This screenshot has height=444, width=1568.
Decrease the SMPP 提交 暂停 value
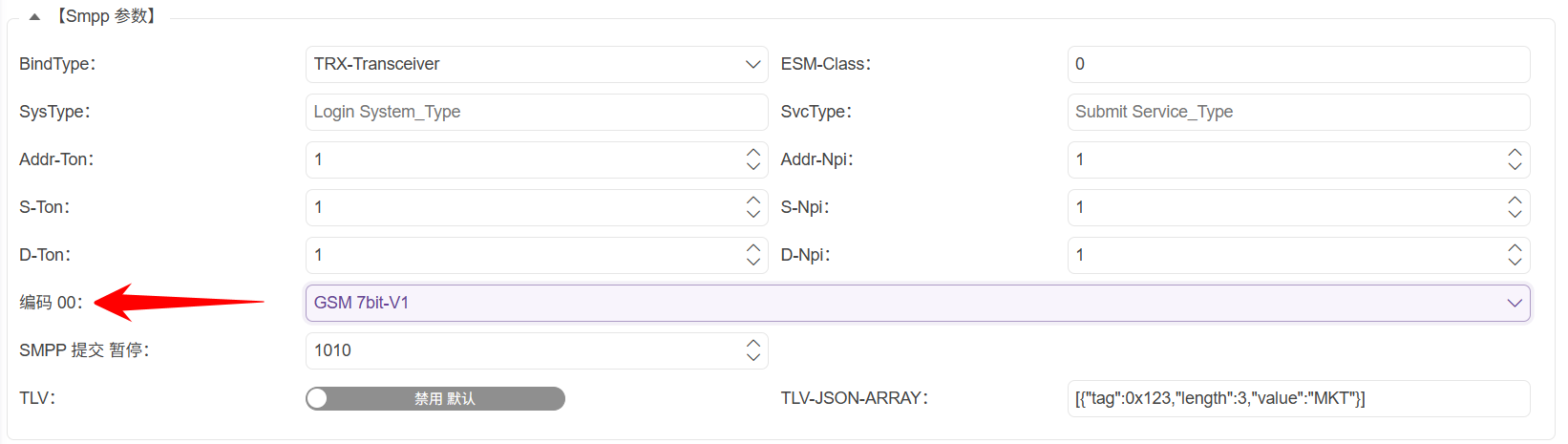pos(753,357)
